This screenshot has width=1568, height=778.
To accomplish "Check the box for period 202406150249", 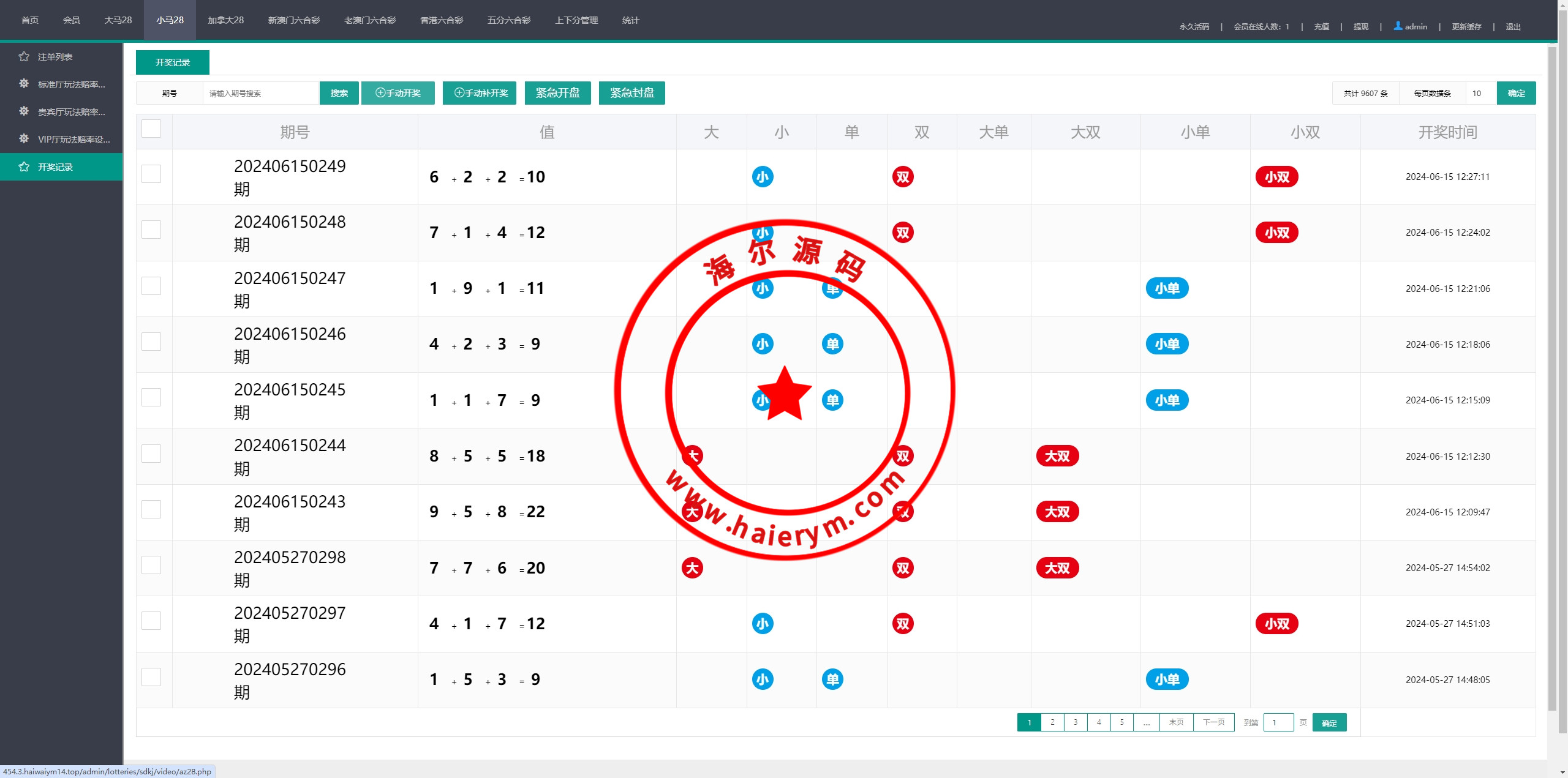I will (x=151, y=174).
